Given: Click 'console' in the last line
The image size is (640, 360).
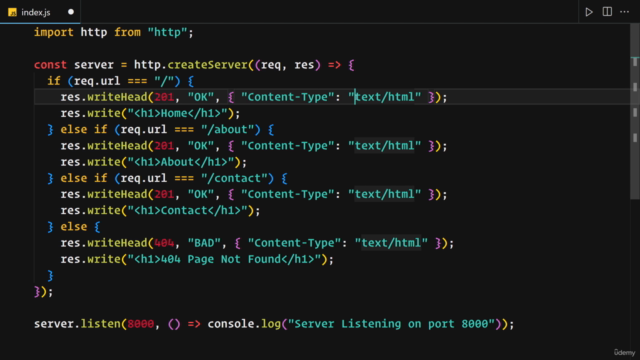Looking at the screenshot, I should tap(231, 324).
